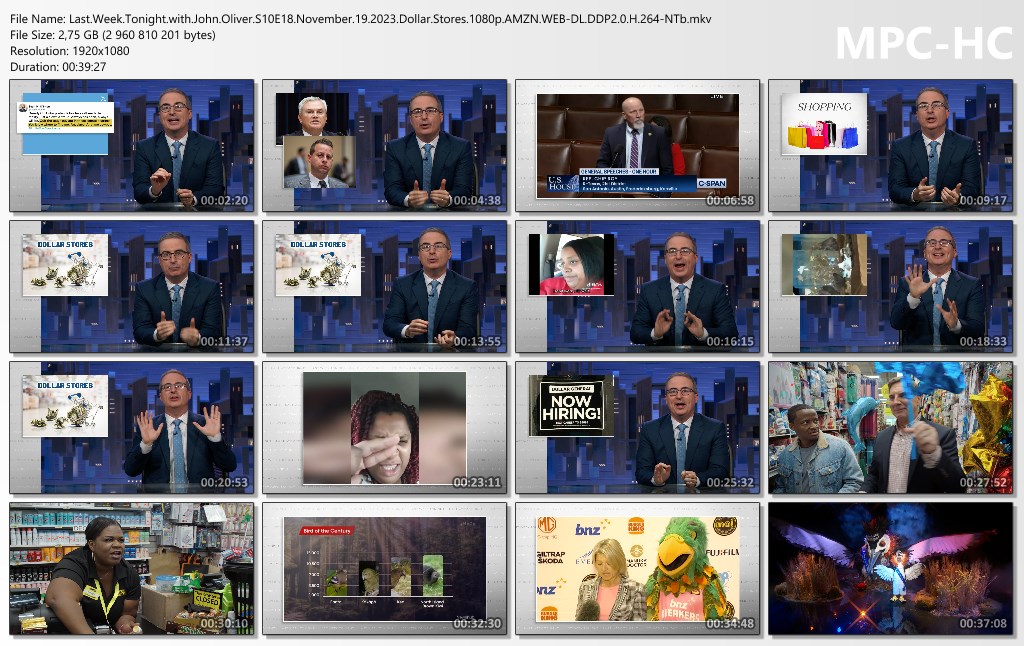Click the green parrot mascot thumbnail
This screenshot has width=1024, height=646.
tap(637, 568)
